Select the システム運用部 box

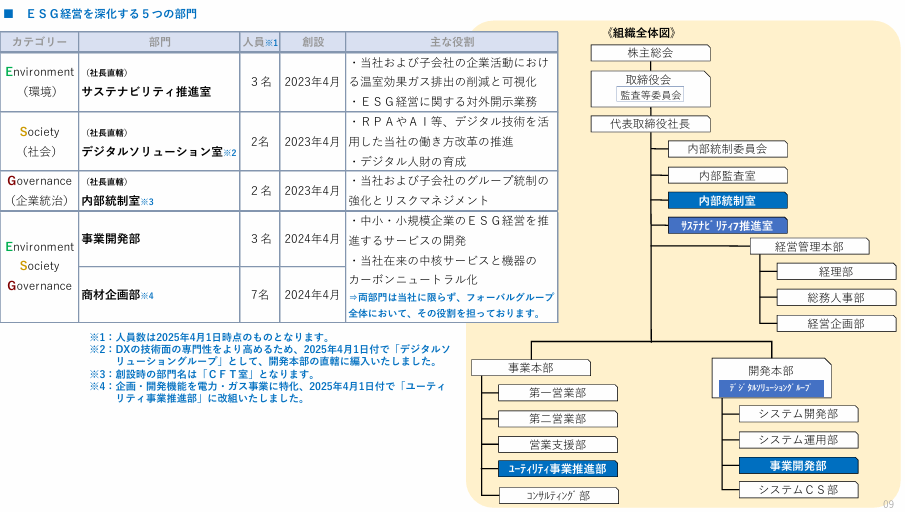click(x=798, y=440)
